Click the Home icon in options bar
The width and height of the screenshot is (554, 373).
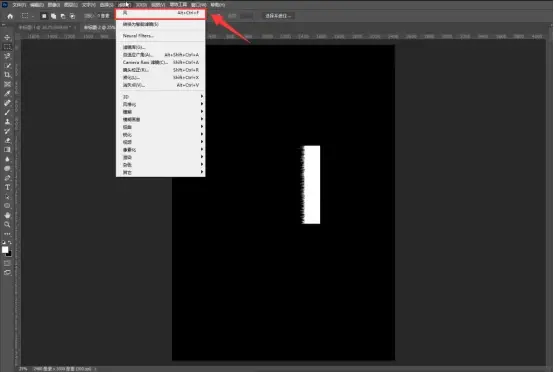[x=10, y=16]
